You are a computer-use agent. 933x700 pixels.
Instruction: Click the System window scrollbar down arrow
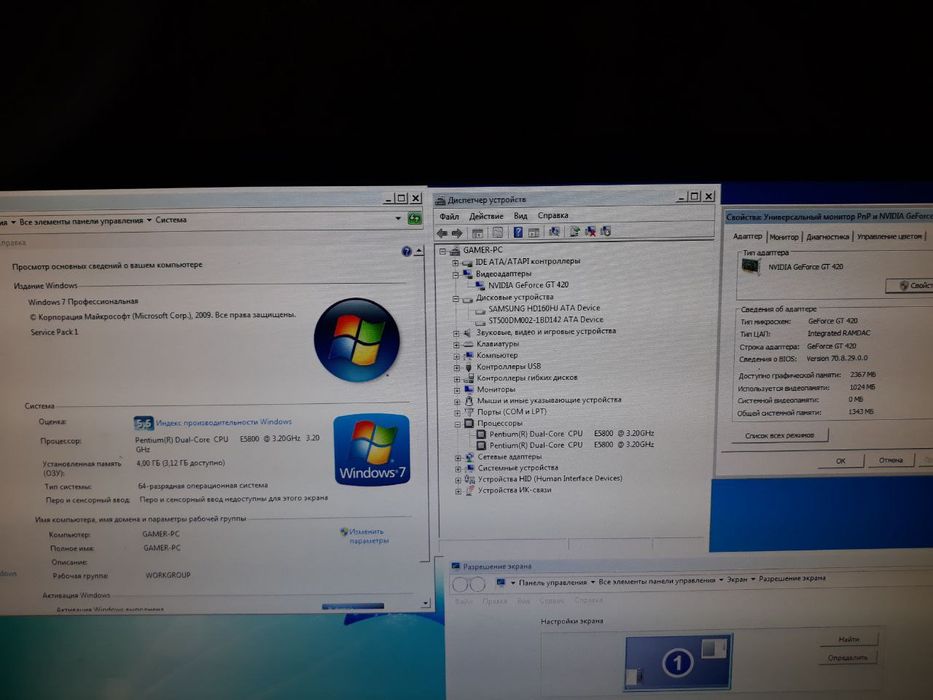click(425, 604)
